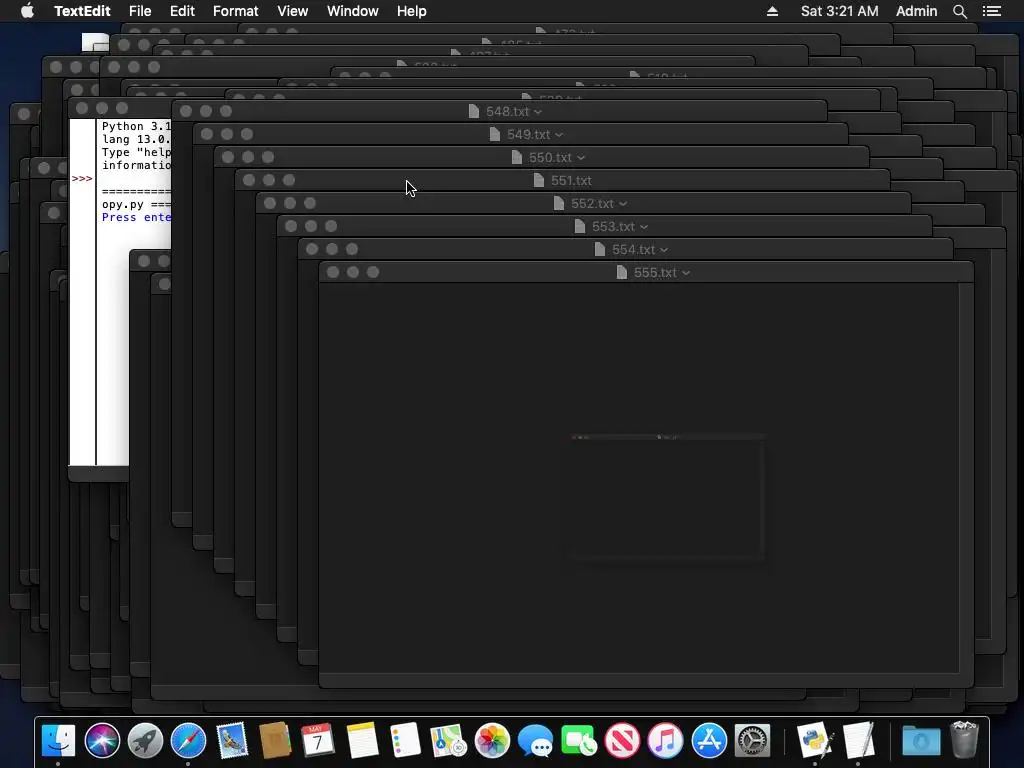Click the Admin user menu
1024x768 pixels.
[916, 11]
